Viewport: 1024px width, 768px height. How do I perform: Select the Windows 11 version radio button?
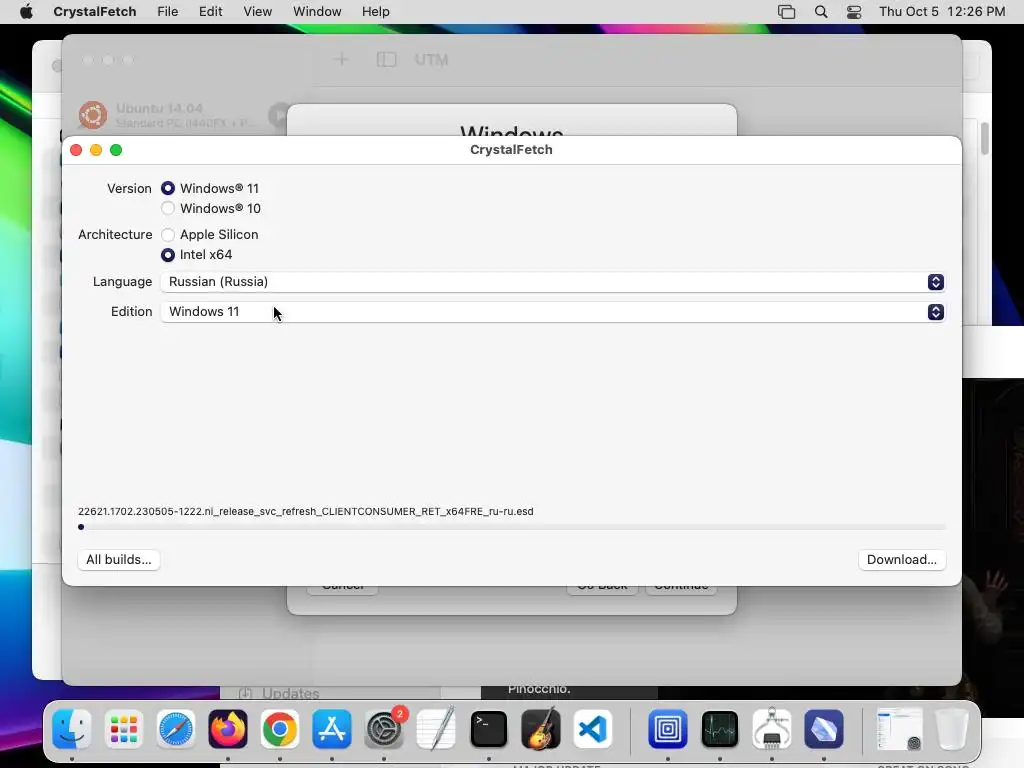[168, 188]
